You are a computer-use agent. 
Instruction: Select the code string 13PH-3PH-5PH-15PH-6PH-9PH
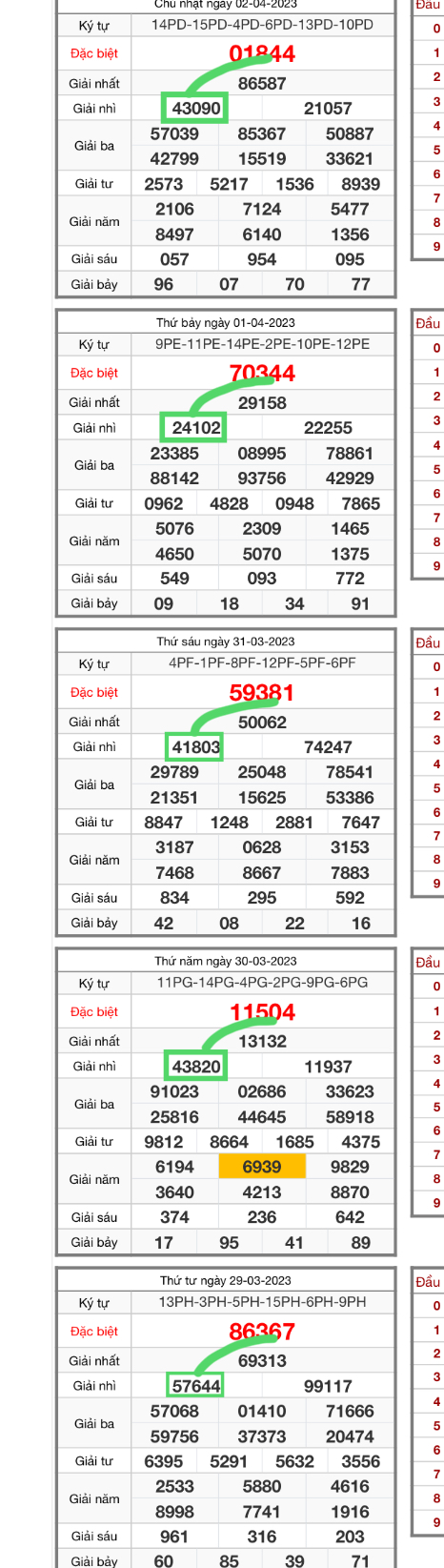pos(262,1302)
